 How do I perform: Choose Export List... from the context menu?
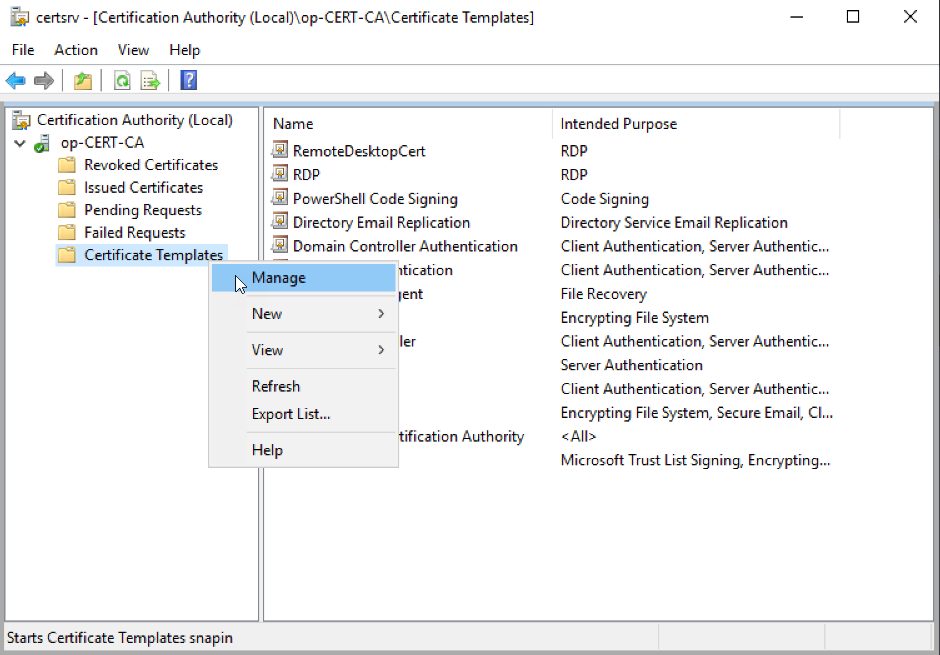[x=303, y=414]
